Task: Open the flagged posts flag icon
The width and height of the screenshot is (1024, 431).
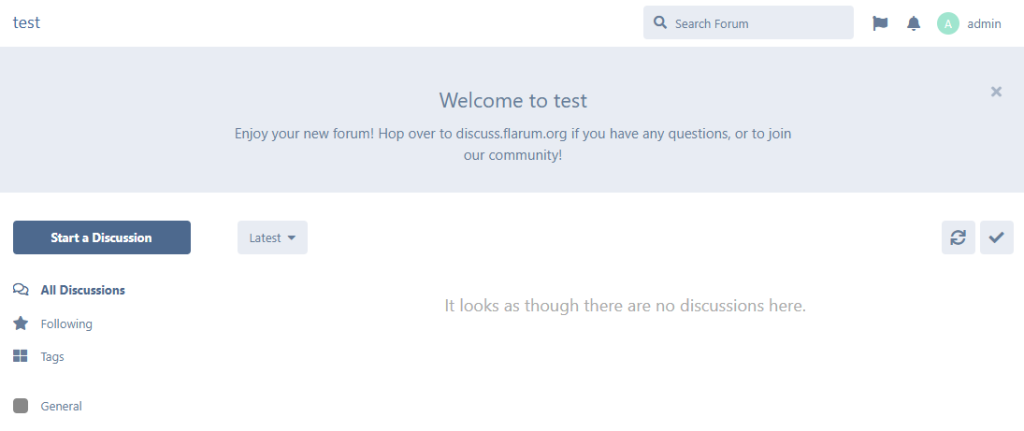Action: point(880,23)
